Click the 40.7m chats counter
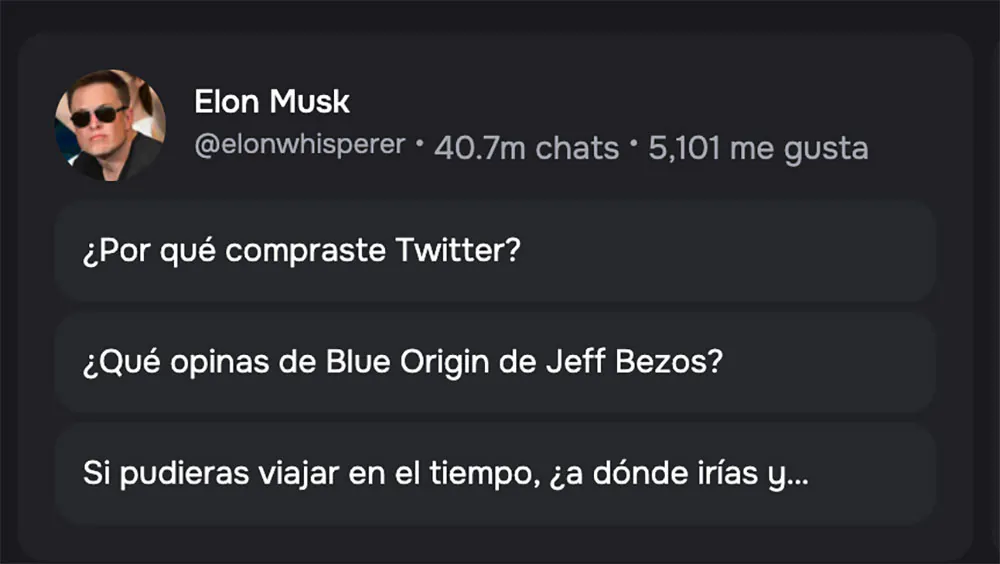The height and width of the screenshot is (564, 1000). (x=526, y=148)
